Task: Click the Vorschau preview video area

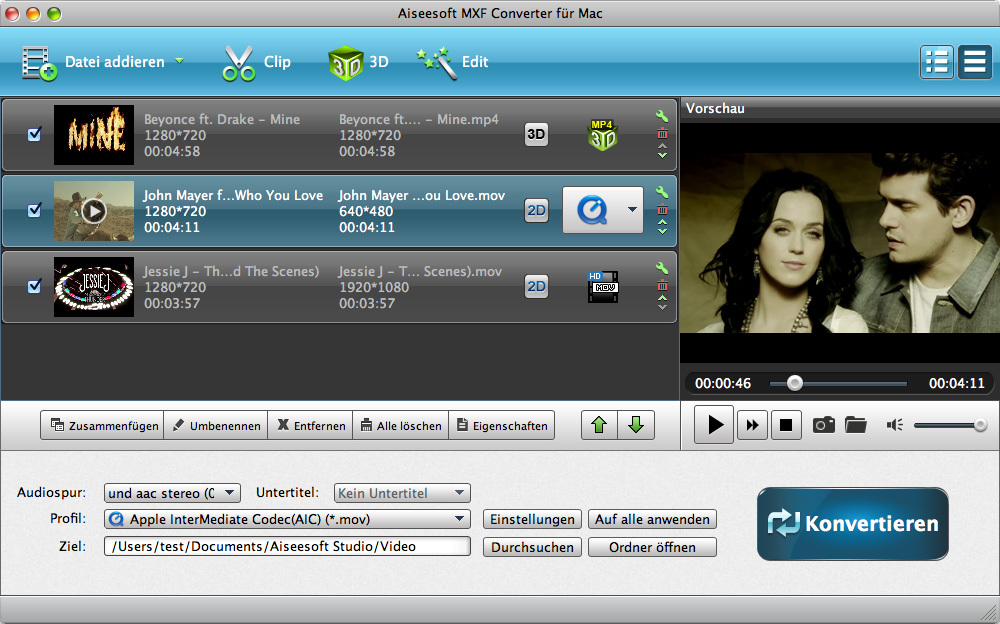Action: [x=839, y=242]
